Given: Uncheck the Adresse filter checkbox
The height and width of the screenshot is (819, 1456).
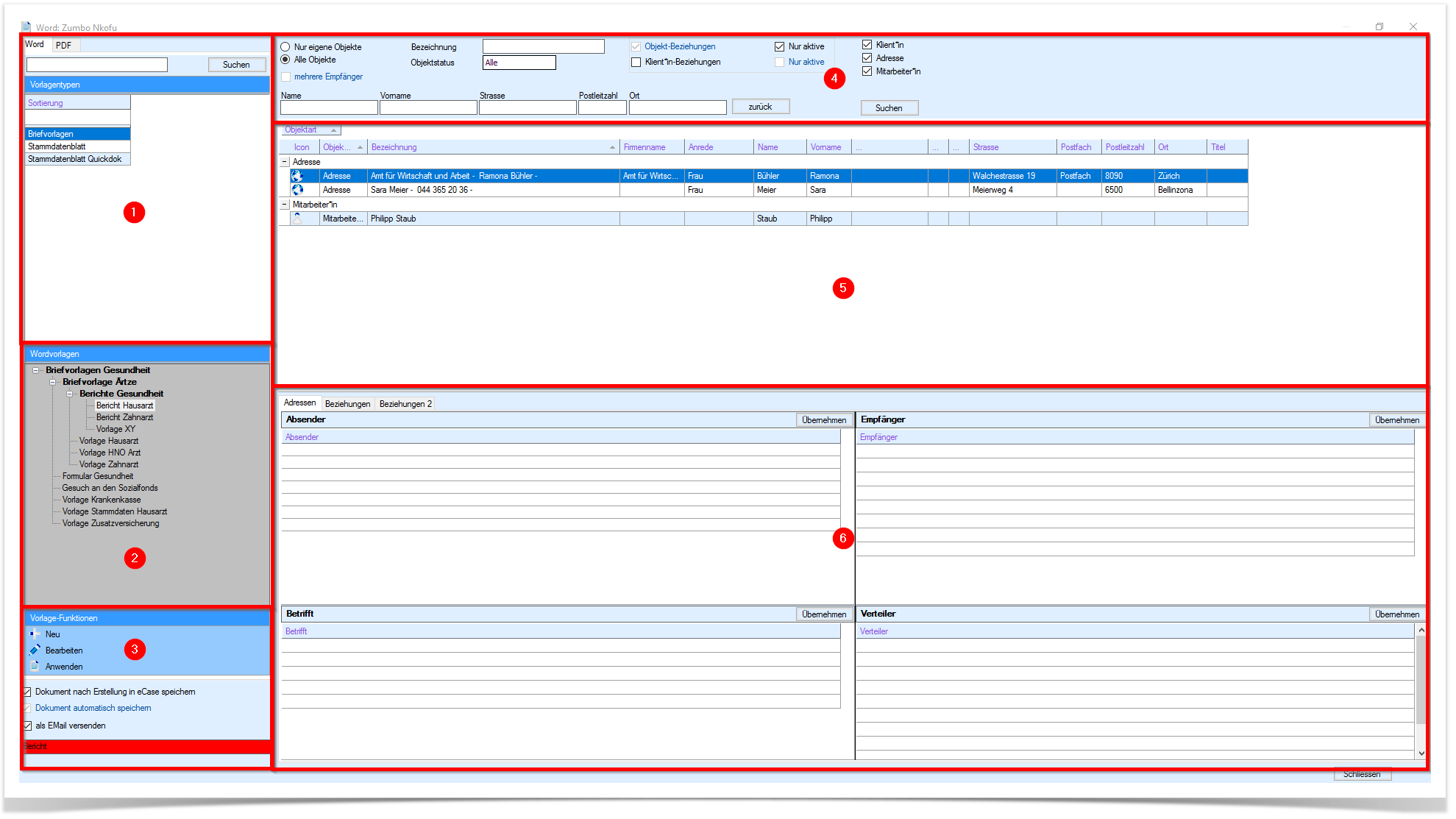Looking at the screenshot, I should (867, 58).
